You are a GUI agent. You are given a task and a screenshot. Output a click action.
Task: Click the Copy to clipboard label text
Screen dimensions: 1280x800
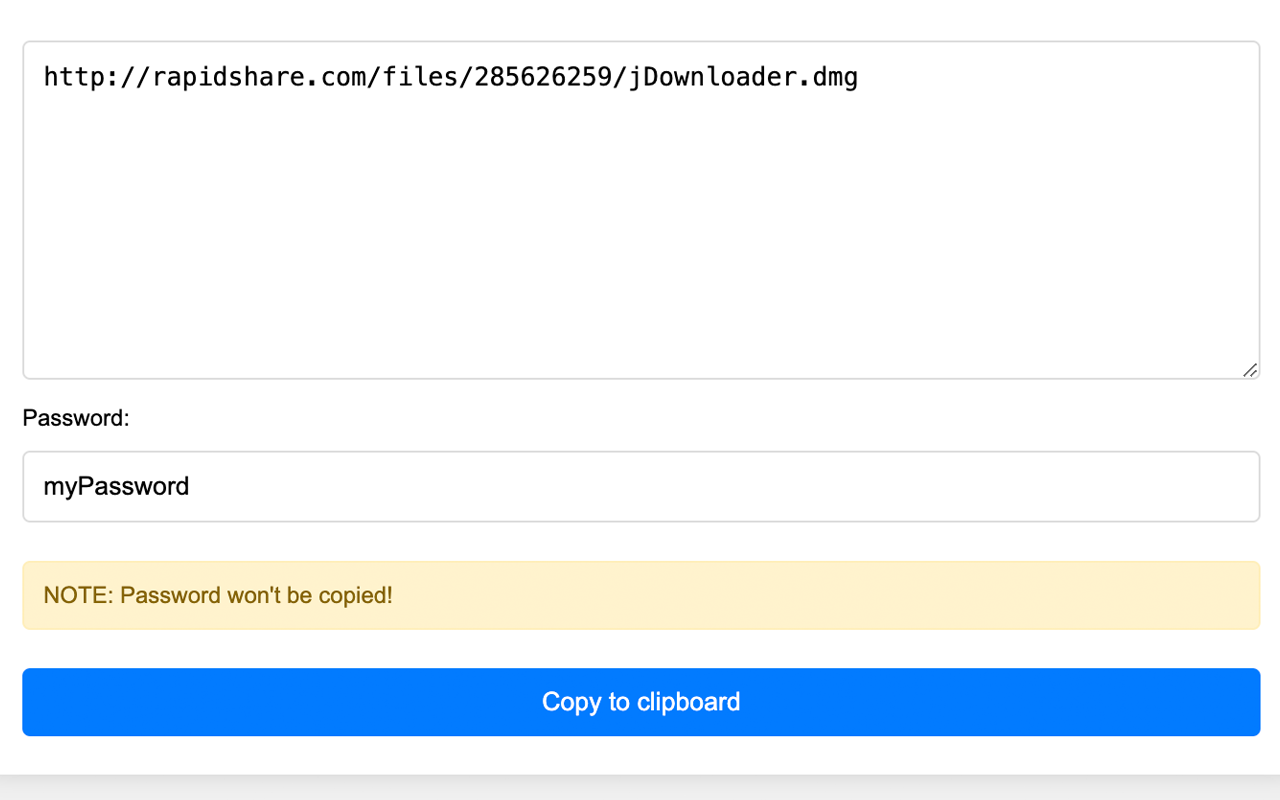point(640,701)
